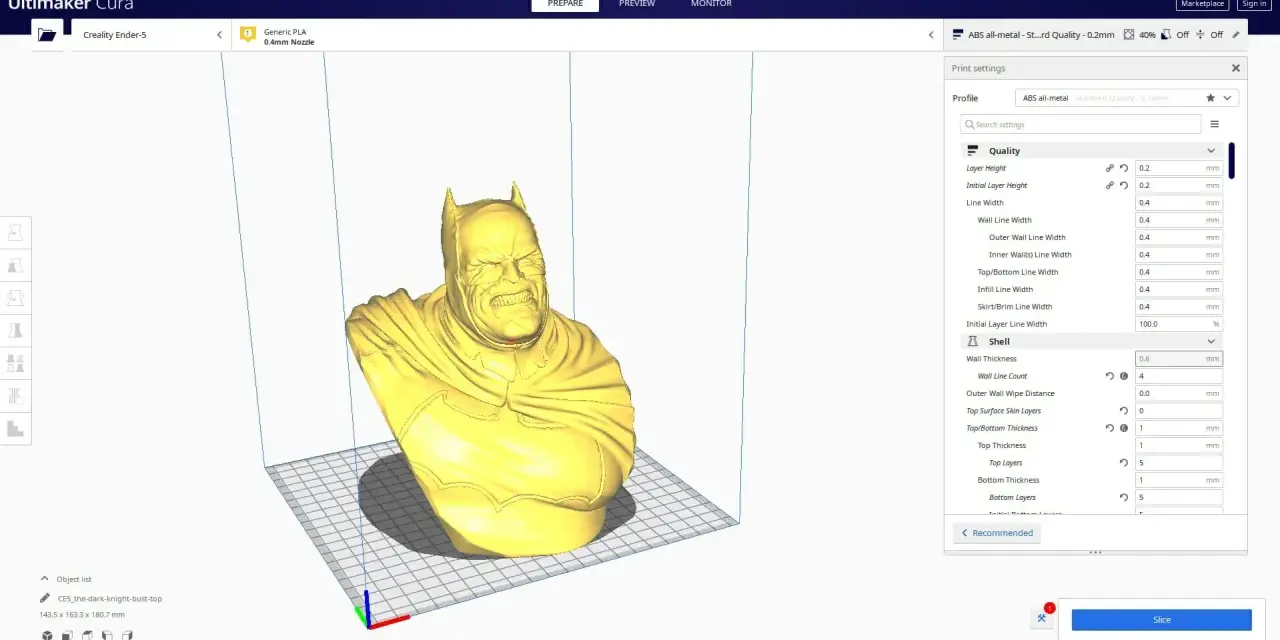Reset Top Surface Skin Layers value
The width and height of the screenshot is (1280, 640).
point(1124,411)
